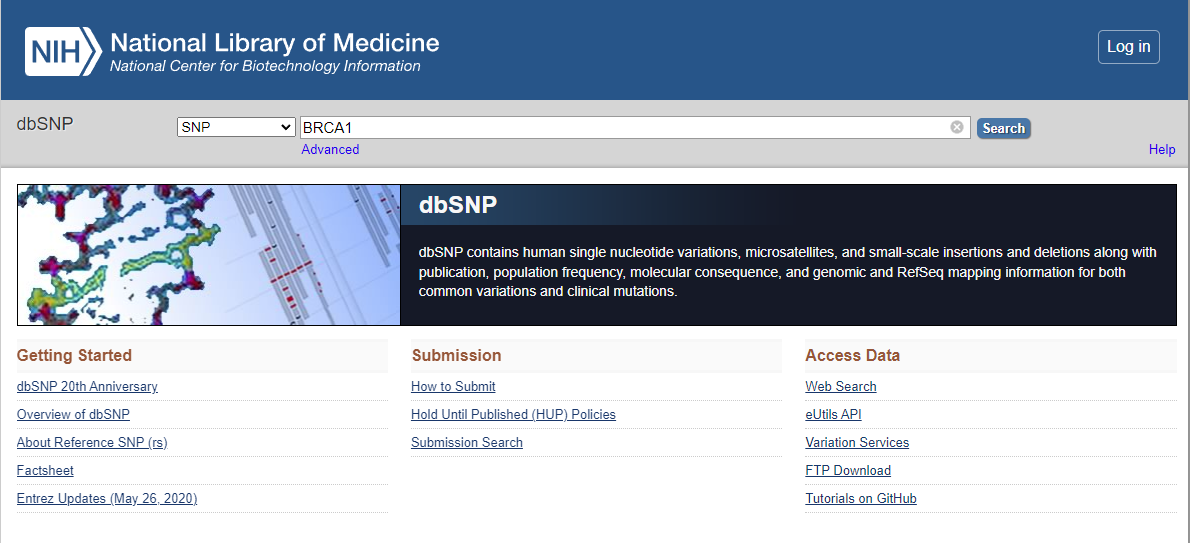The width and height of the screenshot is (1190, 543).
Task: Click the dbSNP banner molecule image
Action: [208, 255]
